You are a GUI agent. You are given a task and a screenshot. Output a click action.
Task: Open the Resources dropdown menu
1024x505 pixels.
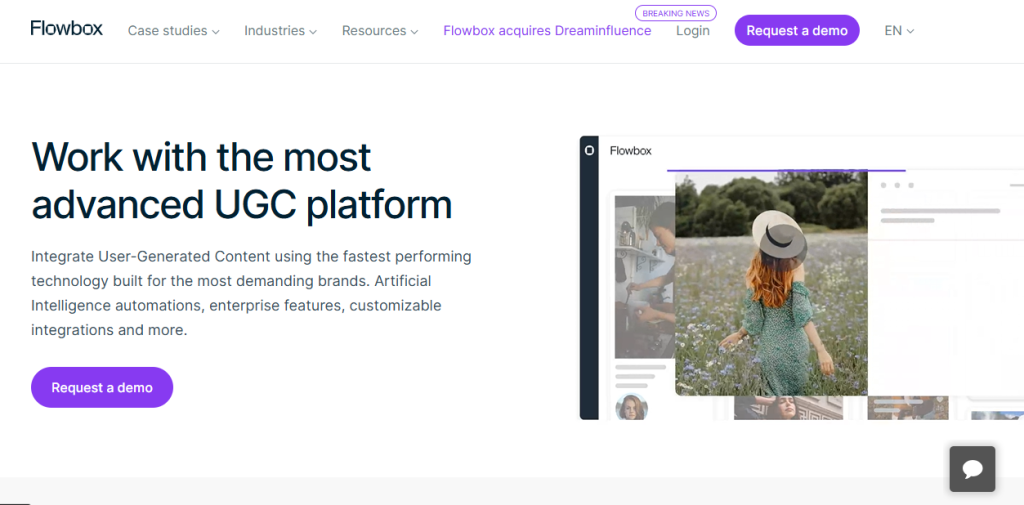[380, 31]
